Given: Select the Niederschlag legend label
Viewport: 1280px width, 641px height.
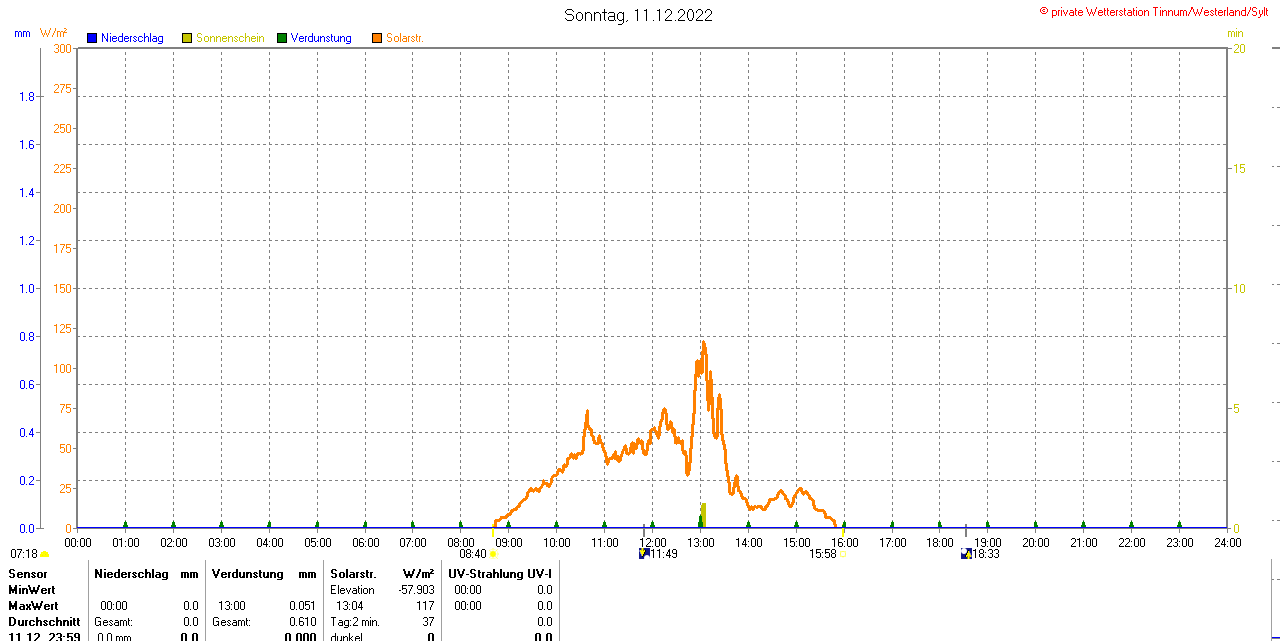Looking at the screenshot, I should (132, 38).
